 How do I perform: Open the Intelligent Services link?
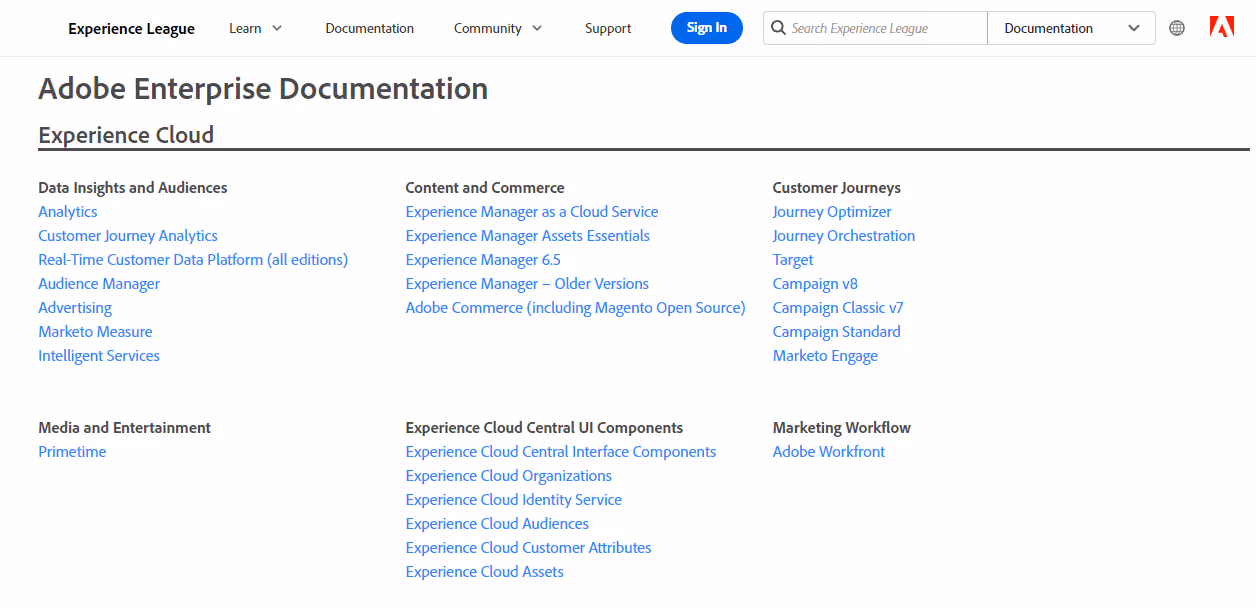coord(99,356)
